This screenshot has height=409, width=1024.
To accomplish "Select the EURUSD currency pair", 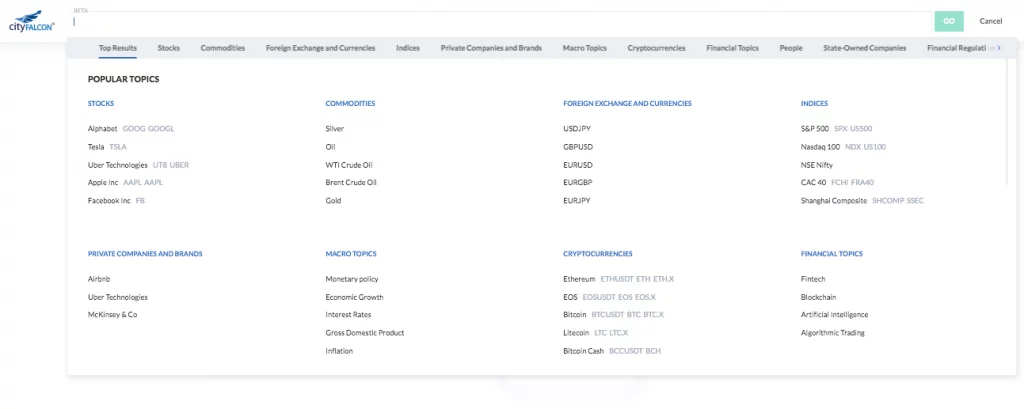I will (578, 165).
